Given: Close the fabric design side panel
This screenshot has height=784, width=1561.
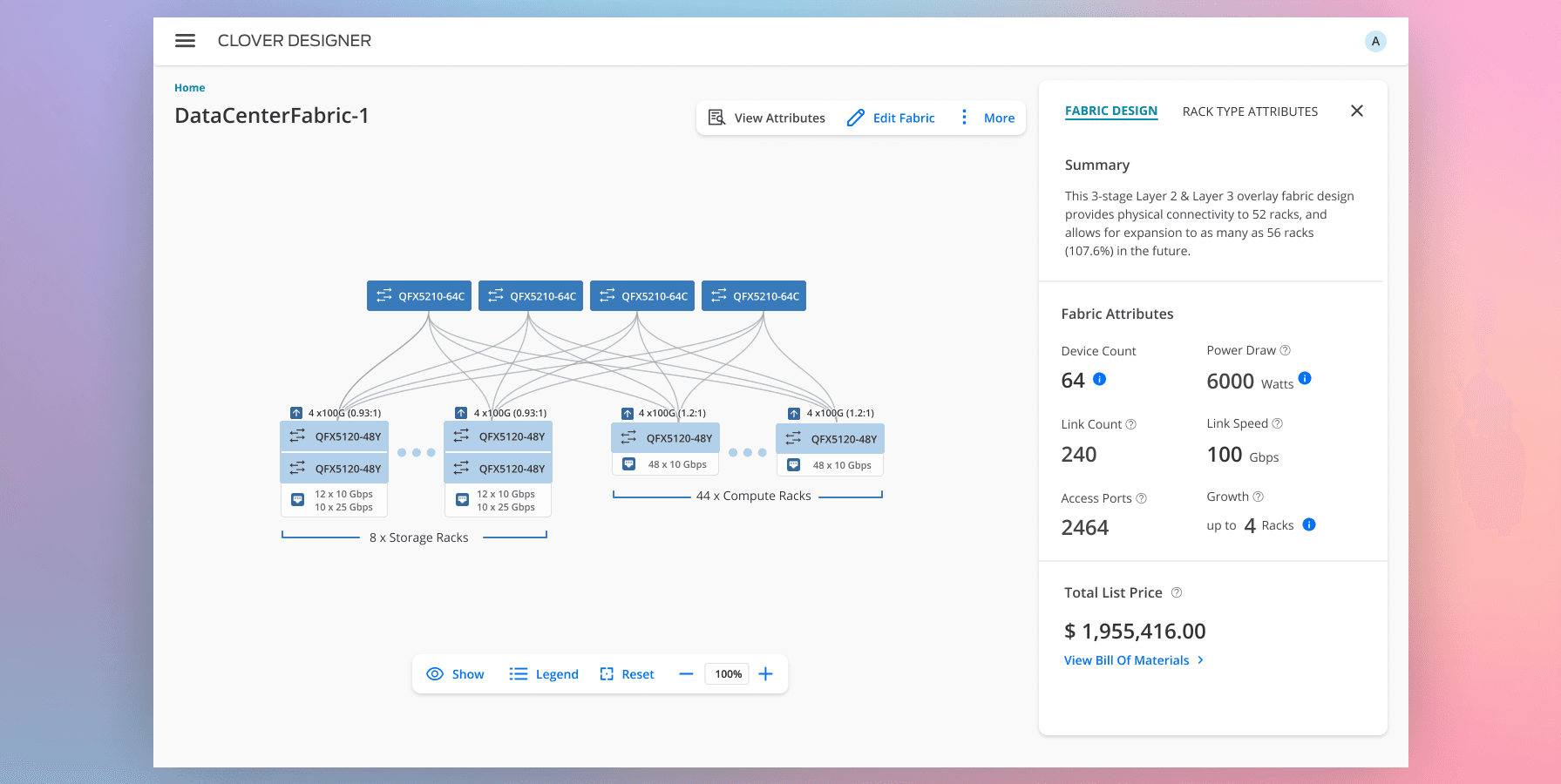Looking at the screenshot, I should pyautogui.click(x=1357, y=111).
